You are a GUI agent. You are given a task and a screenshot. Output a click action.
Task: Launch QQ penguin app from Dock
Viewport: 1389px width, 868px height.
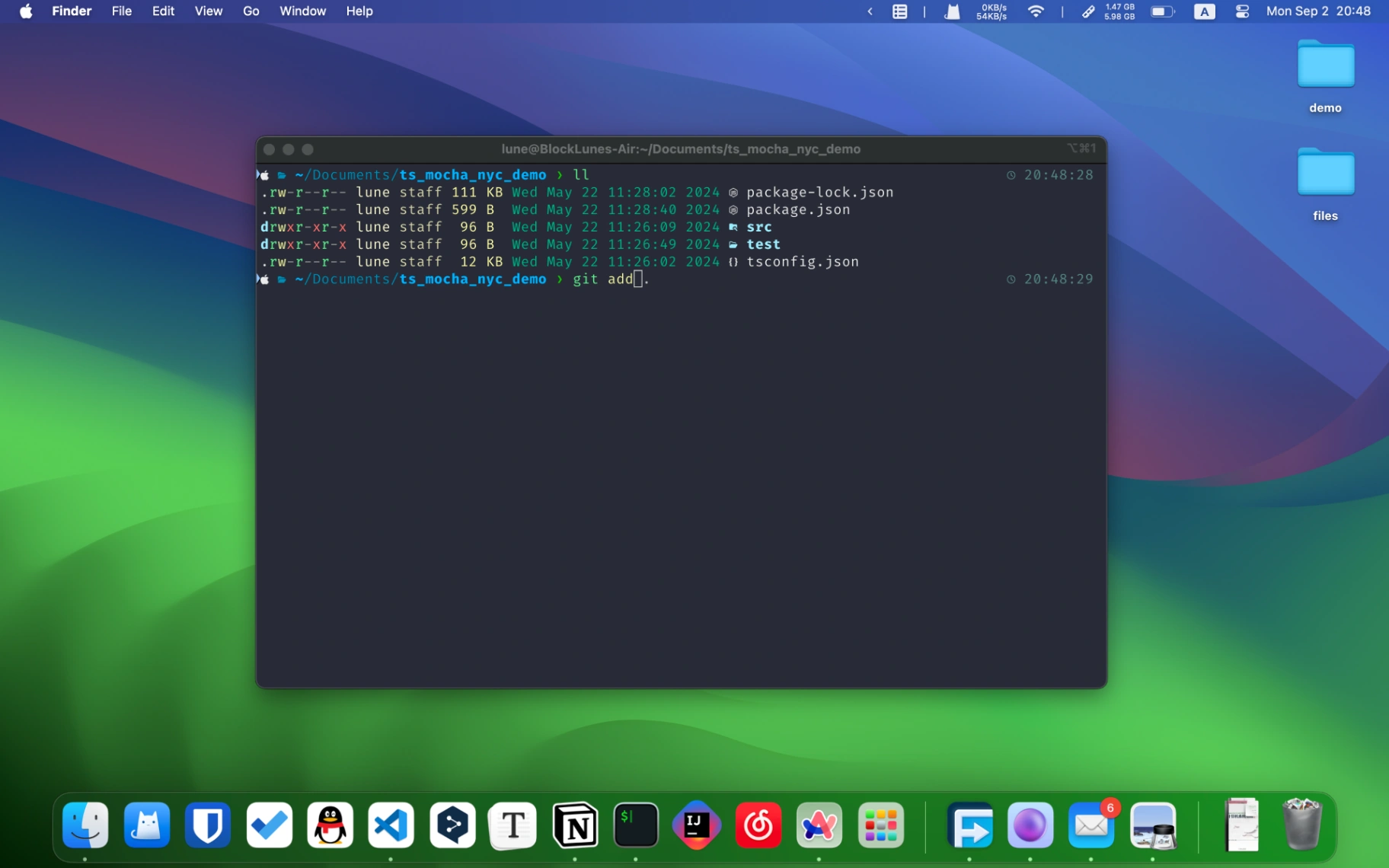330,825
